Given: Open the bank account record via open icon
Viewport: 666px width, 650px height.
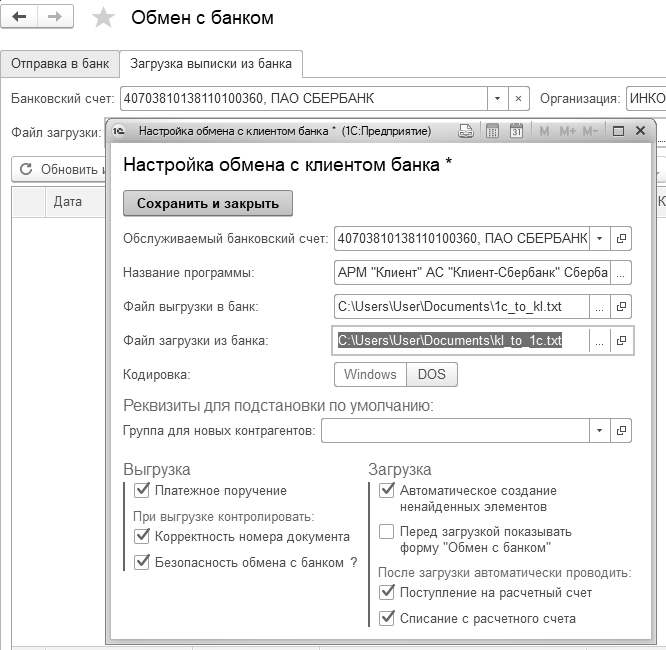Looking at the screenshot, I should [621, 239].
